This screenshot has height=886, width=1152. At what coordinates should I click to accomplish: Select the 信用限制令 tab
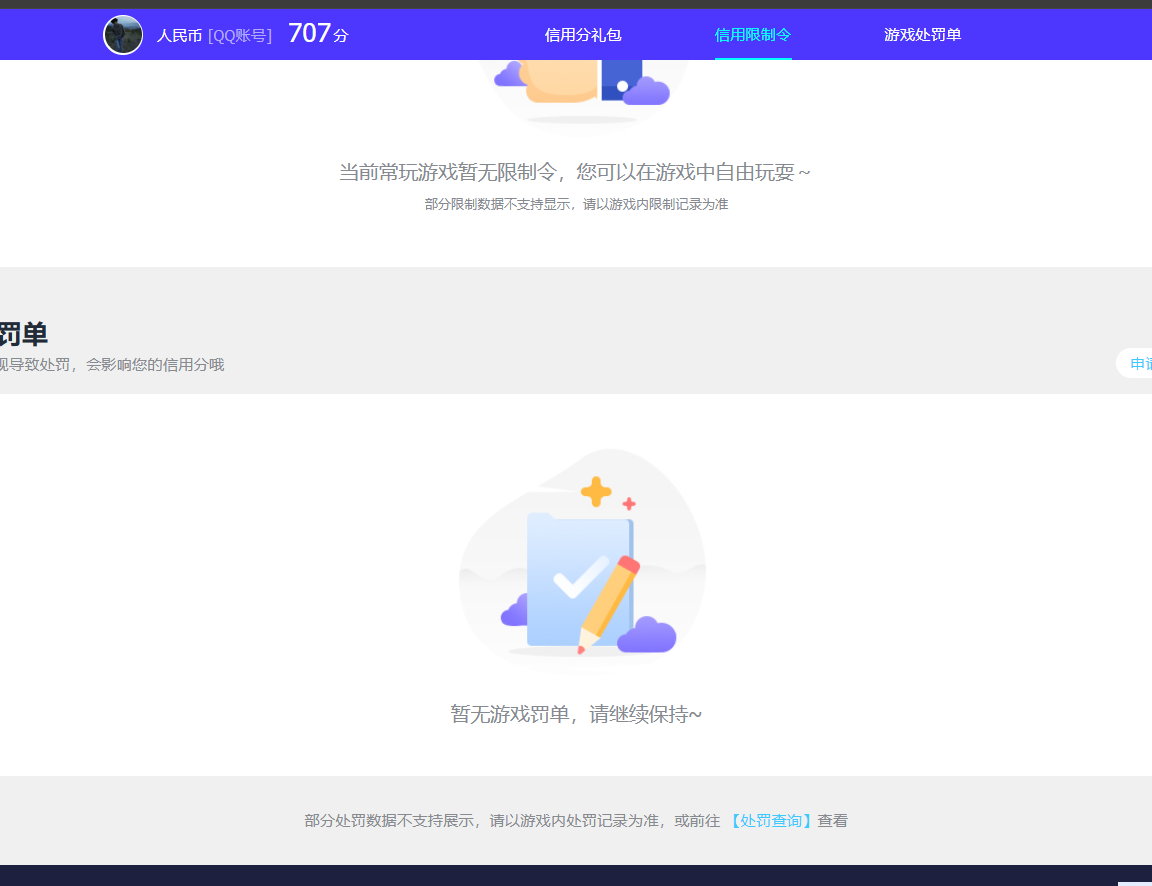(x=752, y=34)
